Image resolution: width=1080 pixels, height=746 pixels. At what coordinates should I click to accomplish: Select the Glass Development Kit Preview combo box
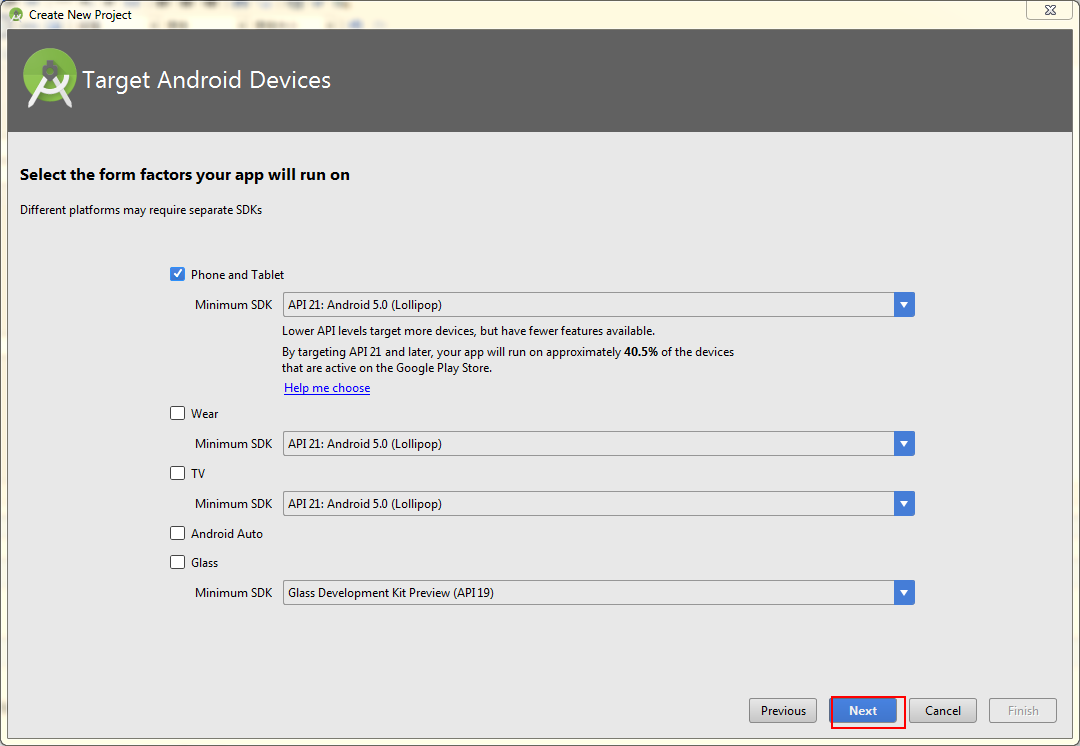tap(588, 593)
